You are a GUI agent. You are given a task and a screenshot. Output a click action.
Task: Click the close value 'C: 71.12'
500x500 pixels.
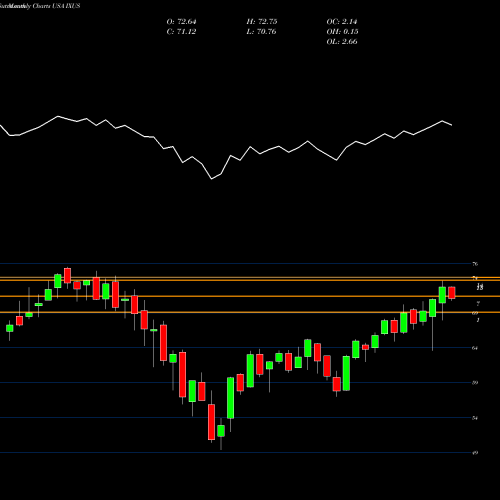click(181, 32)
